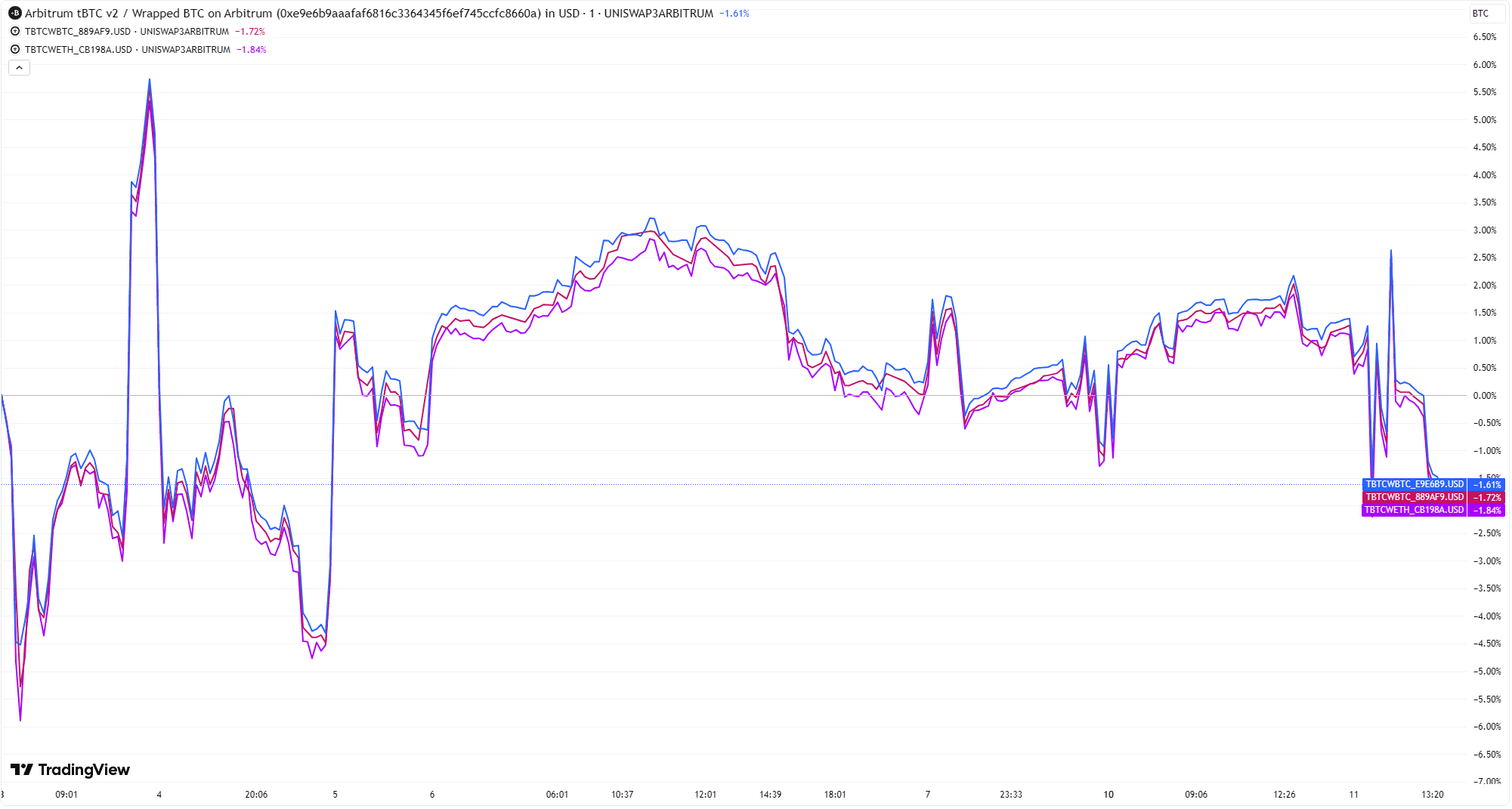Click the red TBTCWBTC_889AF9.USD price label
Viewport: 1512px width, 809px height.
point(1414,497)
